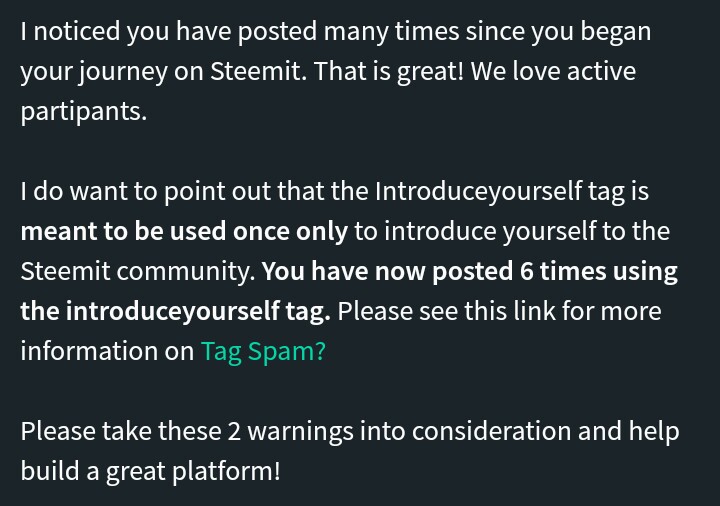Click 'your journey on Steemit.' text

163,71
